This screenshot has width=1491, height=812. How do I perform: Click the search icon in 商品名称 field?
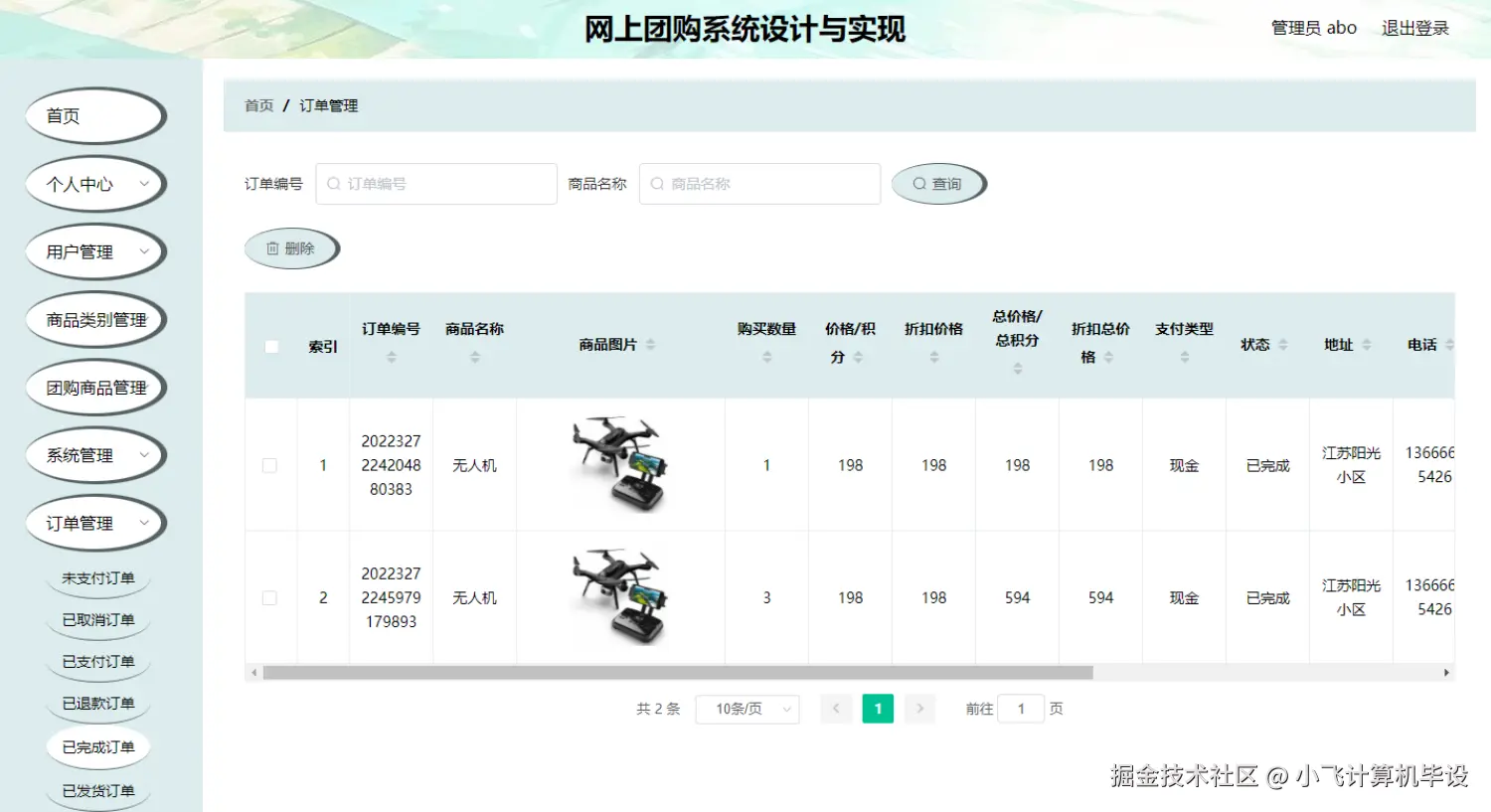[657, 184]
